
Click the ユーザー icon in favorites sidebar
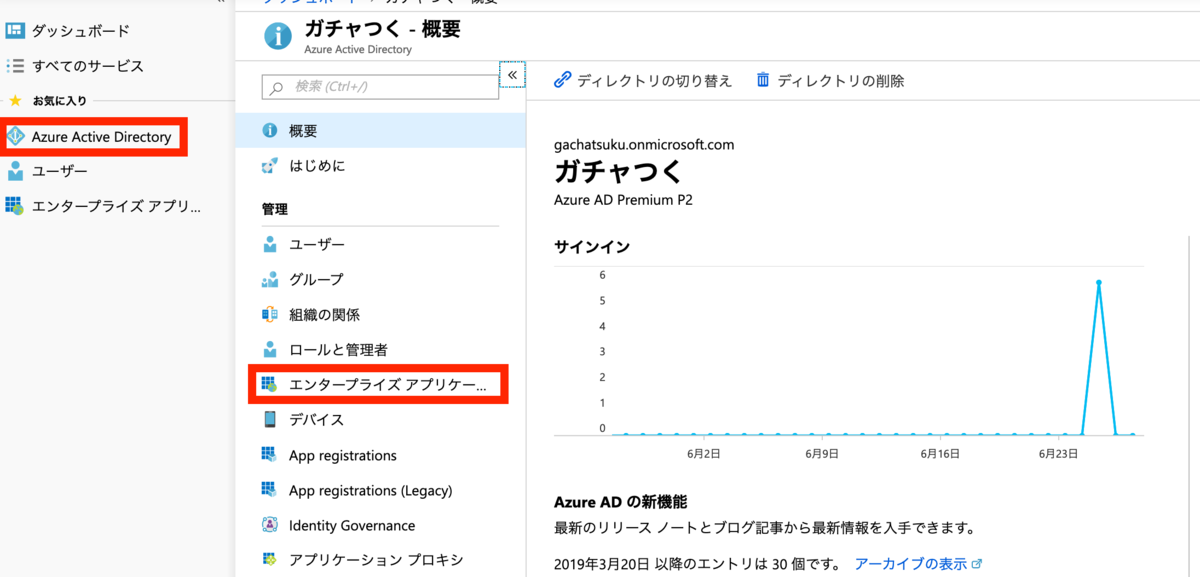coord(15,171)
